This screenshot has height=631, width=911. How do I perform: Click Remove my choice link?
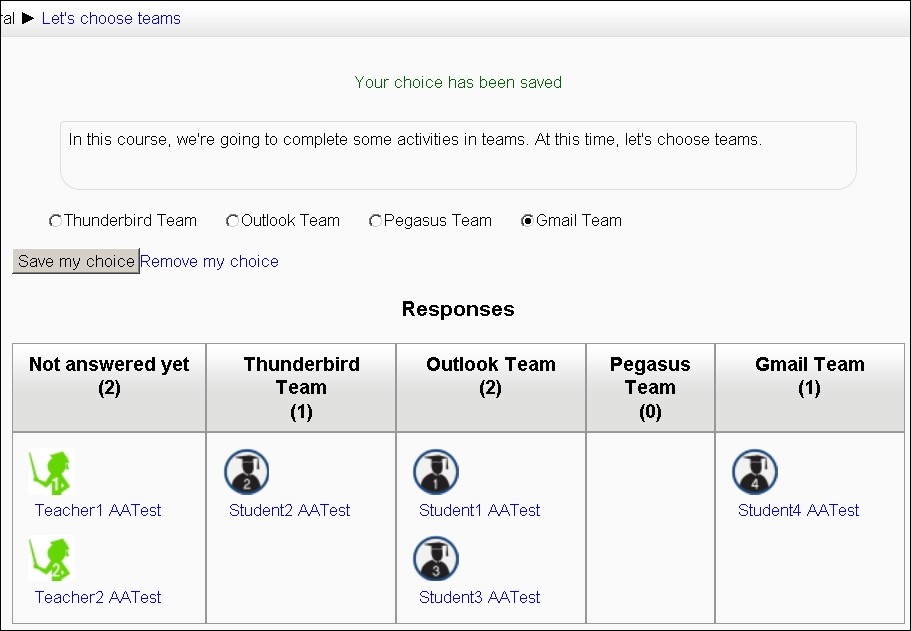pyautogui.click(x=209, y=261)
